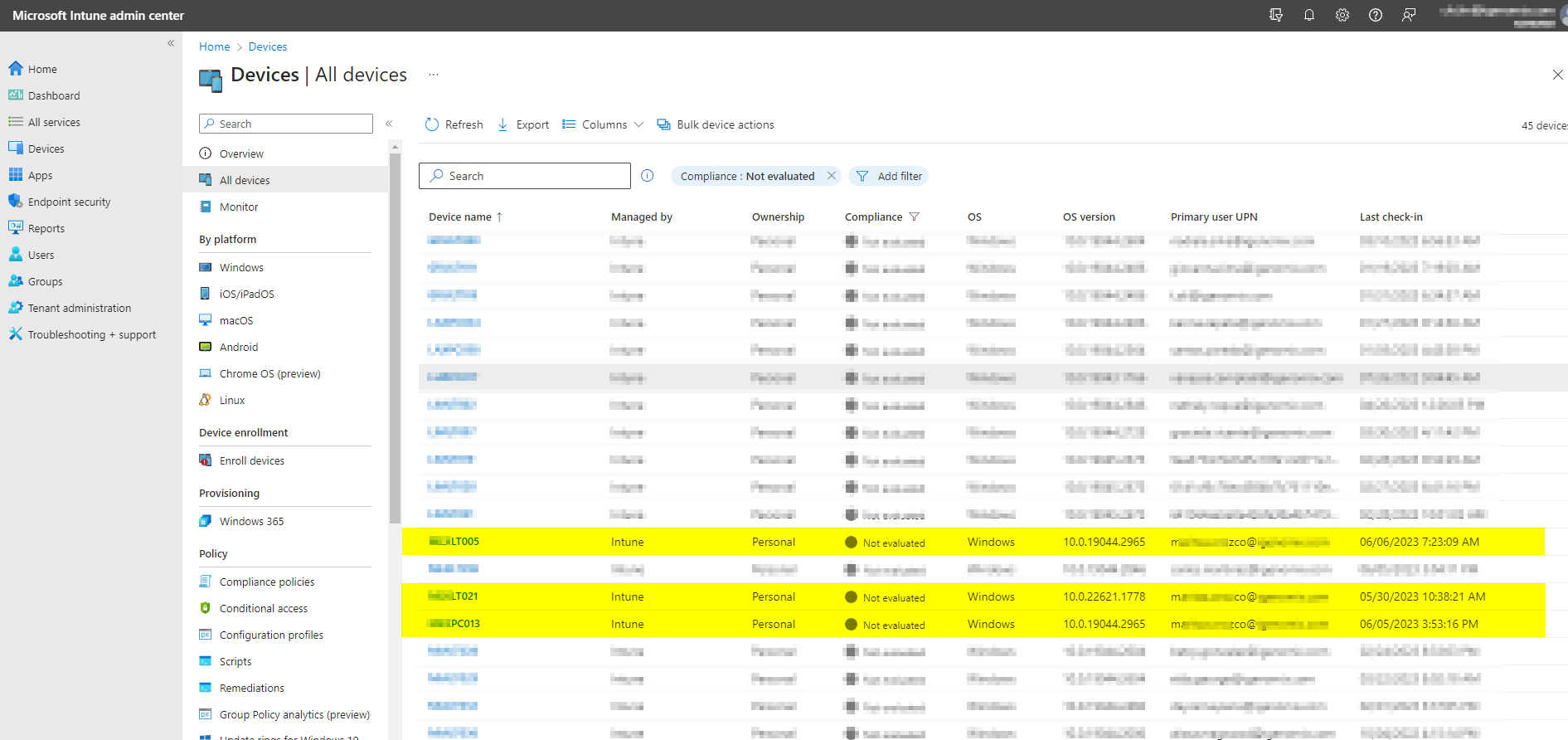The width and height of the screenshot is (1568, 740).
Task: Sort by Managed by column
Action: [x=642, y=217]
